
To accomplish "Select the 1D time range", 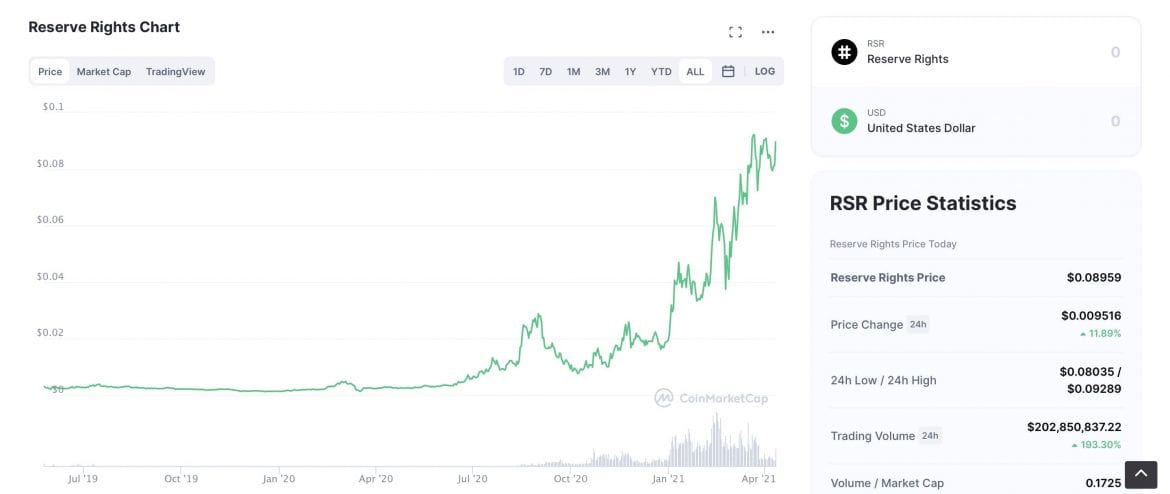I will coord(519,71).
